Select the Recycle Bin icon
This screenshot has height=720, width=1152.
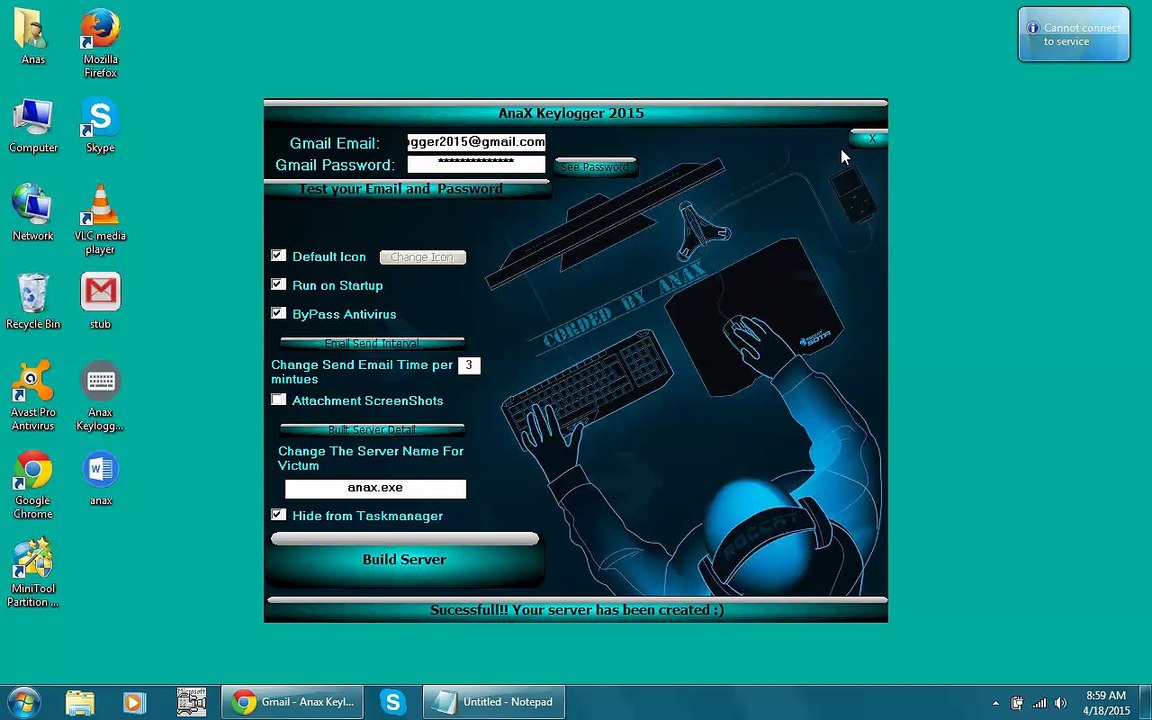point(33,301)
